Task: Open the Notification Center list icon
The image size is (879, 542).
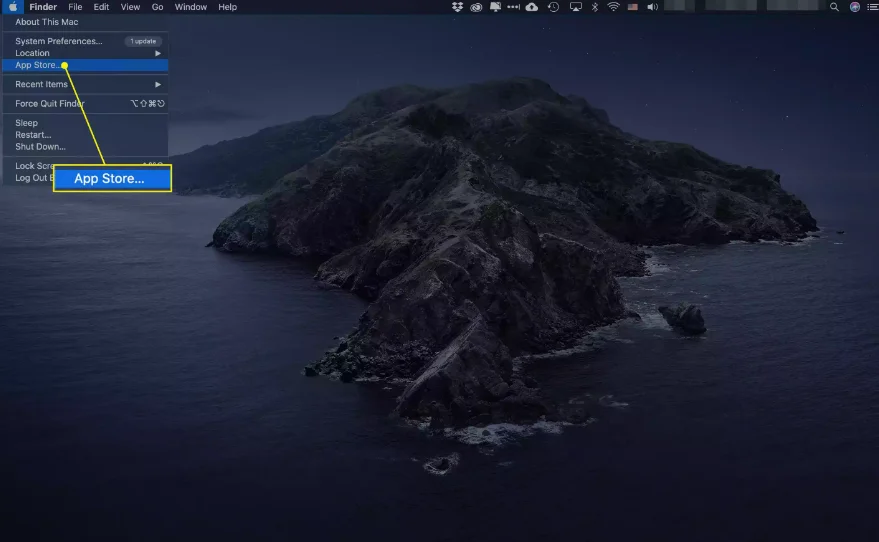Action: (x=872, y=7)
